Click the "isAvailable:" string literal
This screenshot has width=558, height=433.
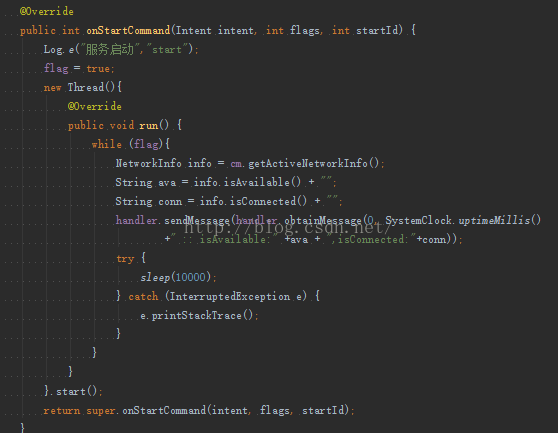[223, 239]
